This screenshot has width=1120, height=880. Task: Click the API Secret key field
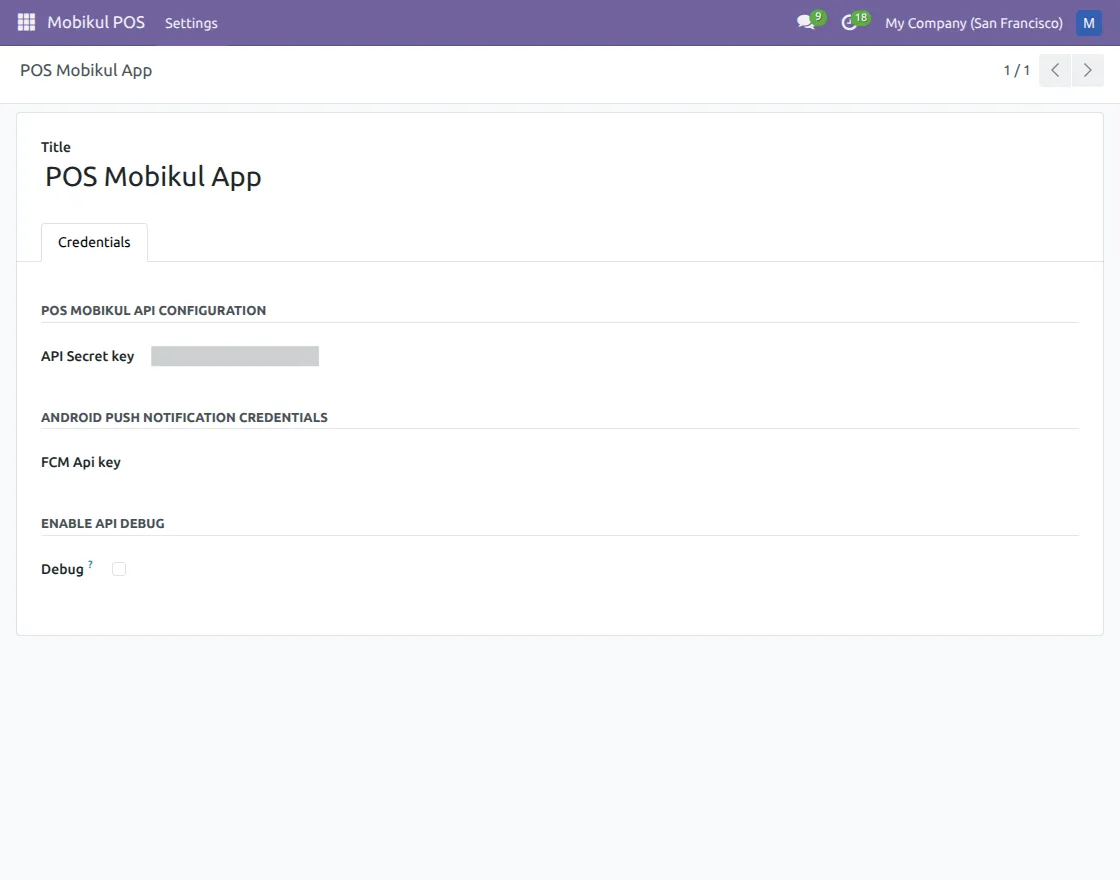click(235, 356)
